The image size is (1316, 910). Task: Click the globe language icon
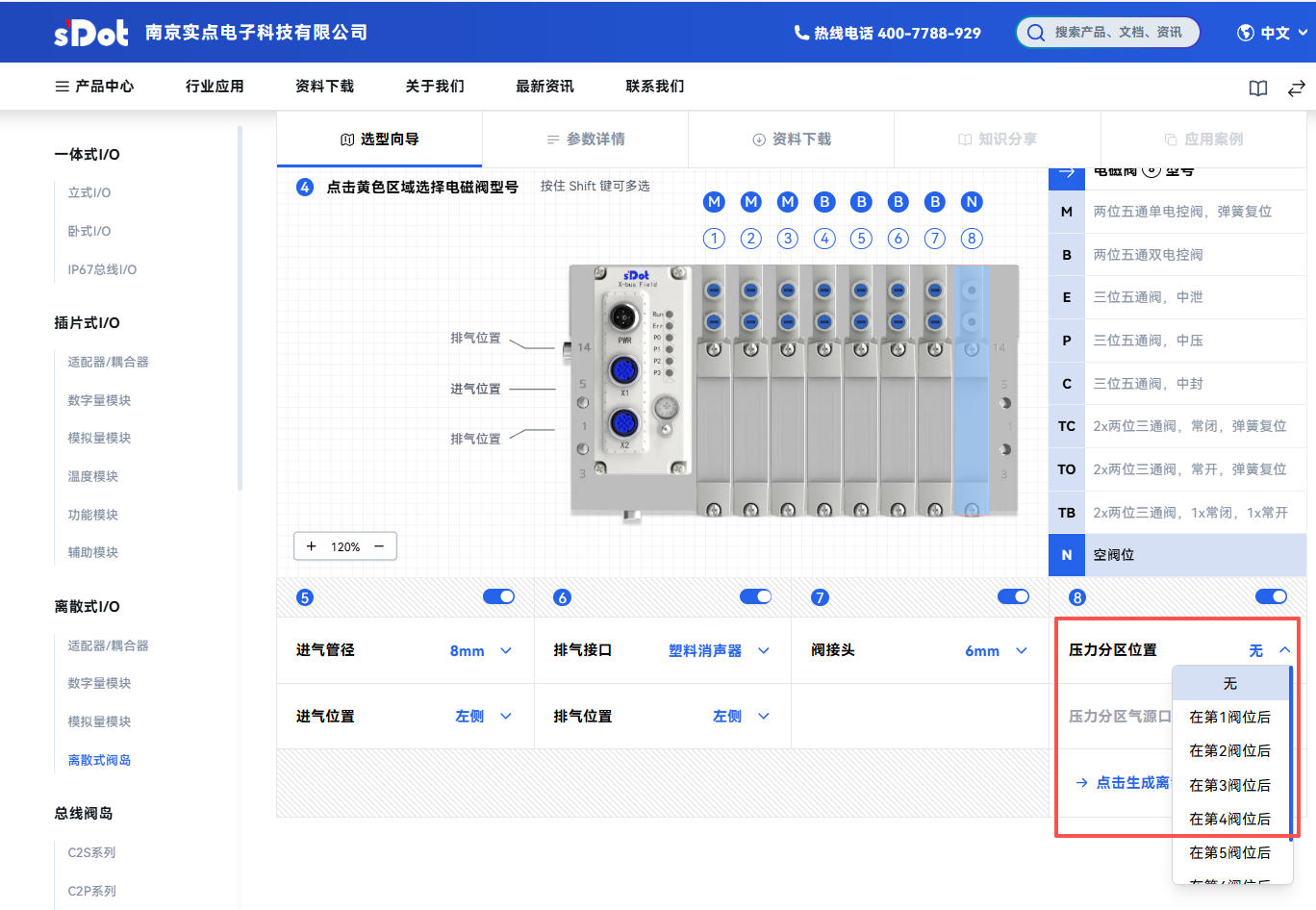pyautogui.click(x=1245, y=33)
